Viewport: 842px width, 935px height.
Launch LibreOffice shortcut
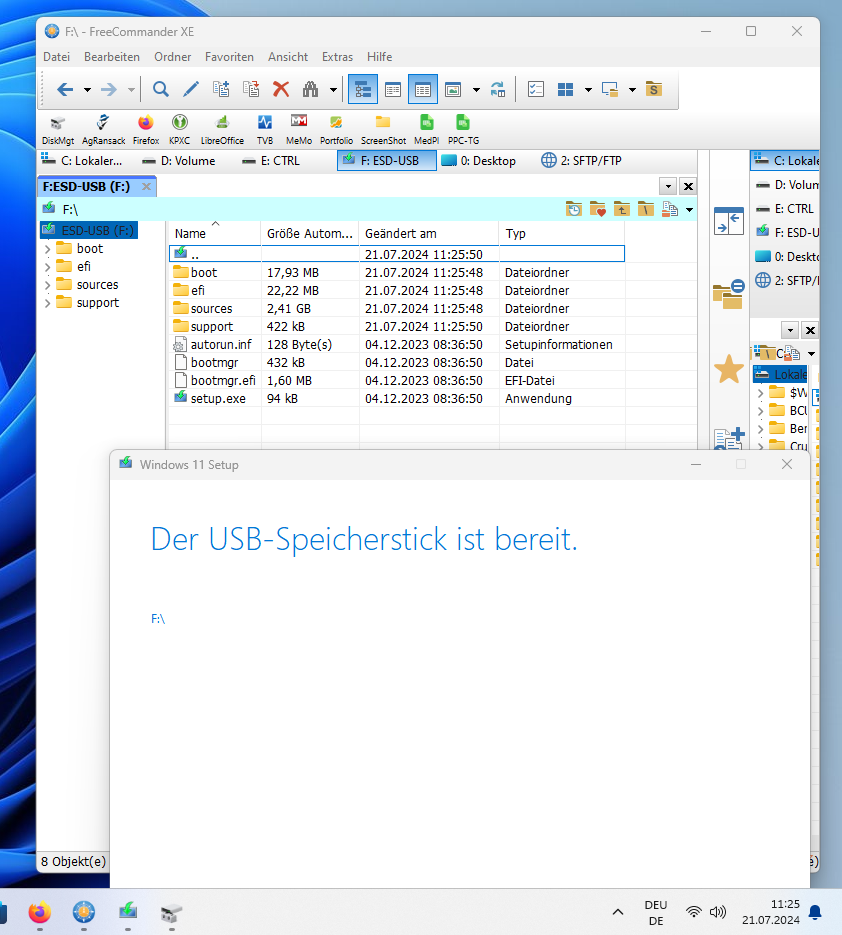coord(222,130)
